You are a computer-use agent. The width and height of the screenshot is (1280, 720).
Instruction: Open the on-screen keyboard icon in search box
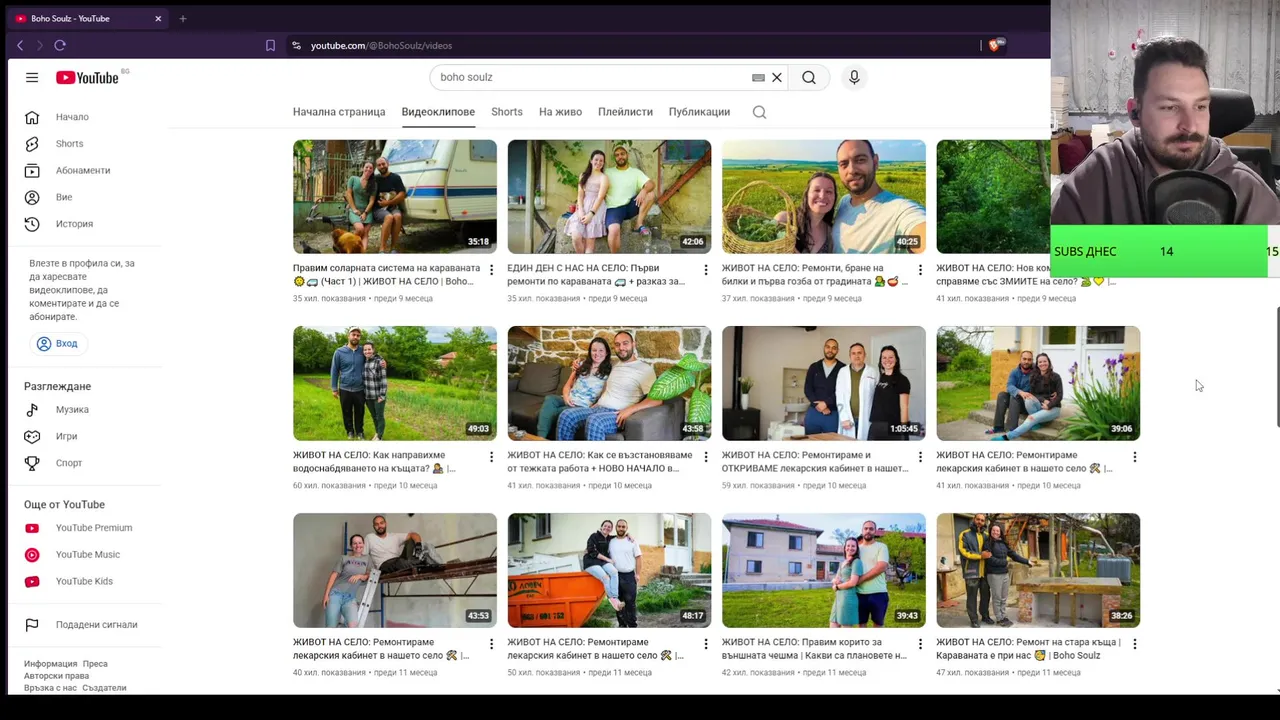(758, 77)
